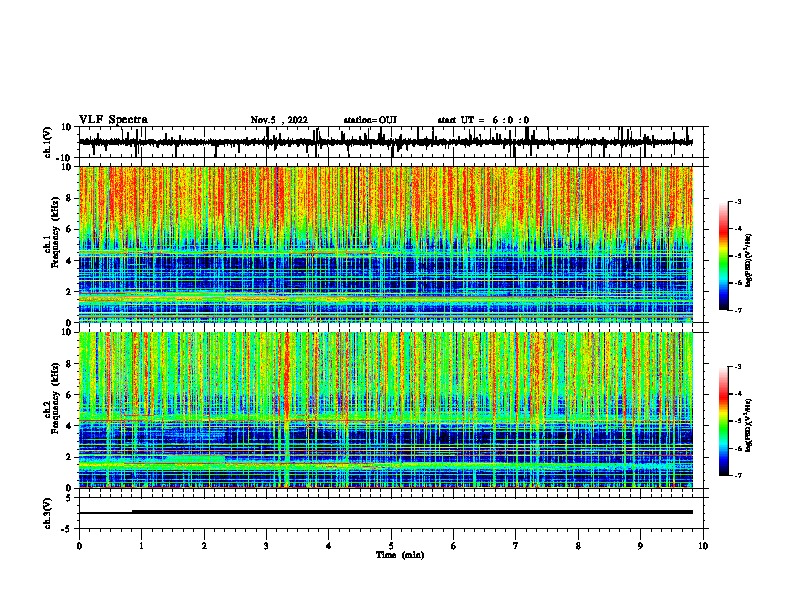Click the "6" kHz tick on ch.2 spectrogram axis
The height and width of the screenshot is (612, 792).
[x=69, y=395]
